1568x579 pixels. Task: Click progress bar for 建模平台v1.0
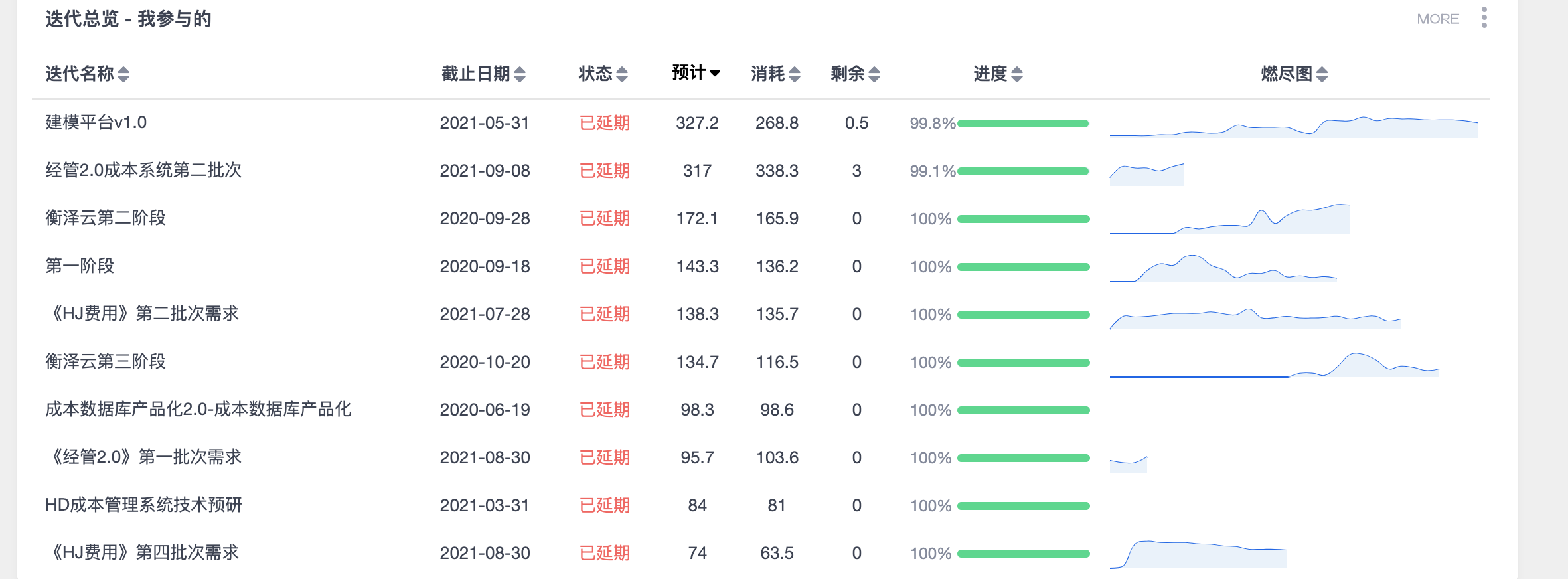click(1022, 124)
